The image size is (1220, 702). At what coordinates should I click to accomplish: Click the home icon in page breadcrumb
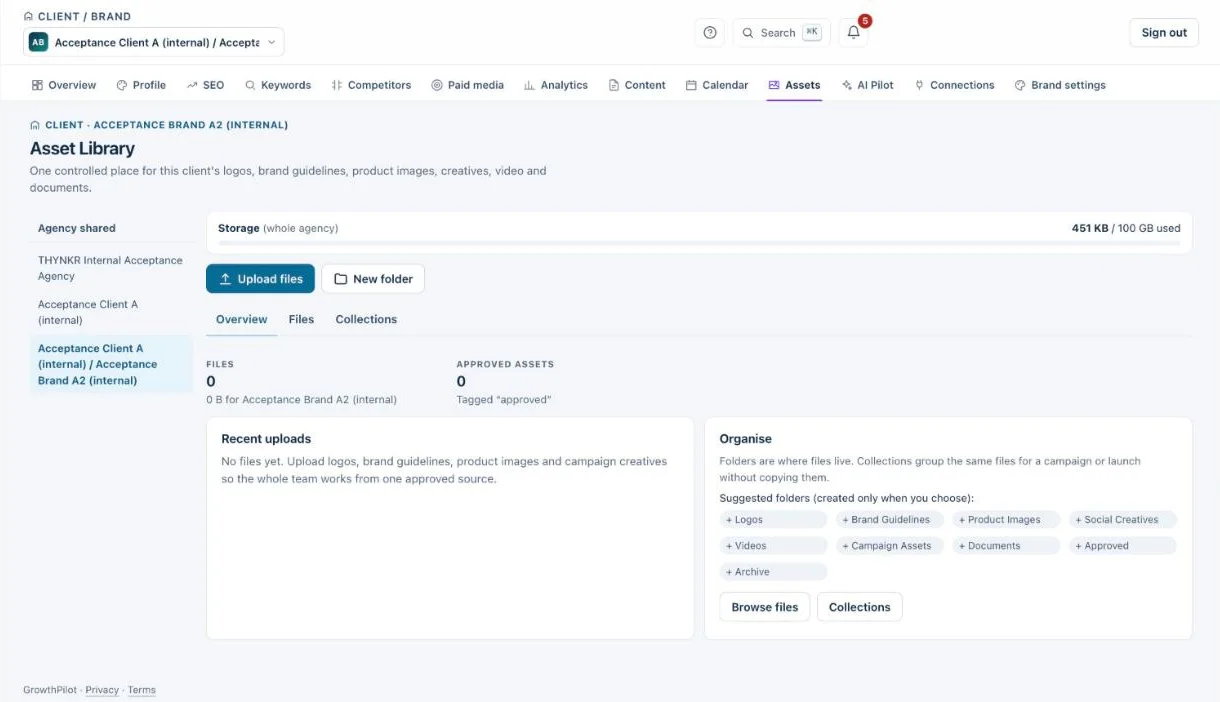click(35, 125)
